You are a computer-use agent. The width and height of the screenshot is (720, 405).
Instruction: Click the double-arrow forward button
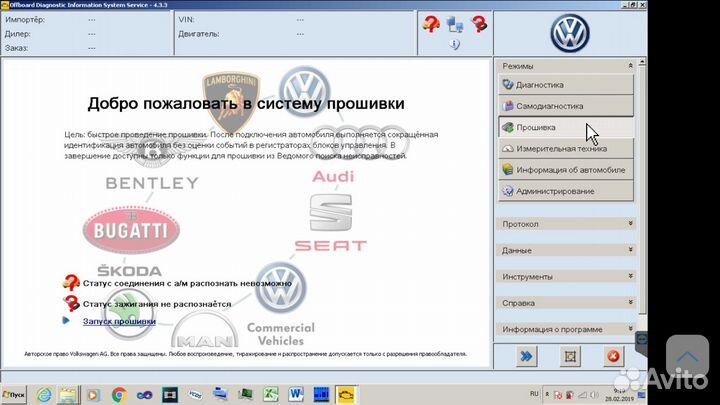(526, 356)
